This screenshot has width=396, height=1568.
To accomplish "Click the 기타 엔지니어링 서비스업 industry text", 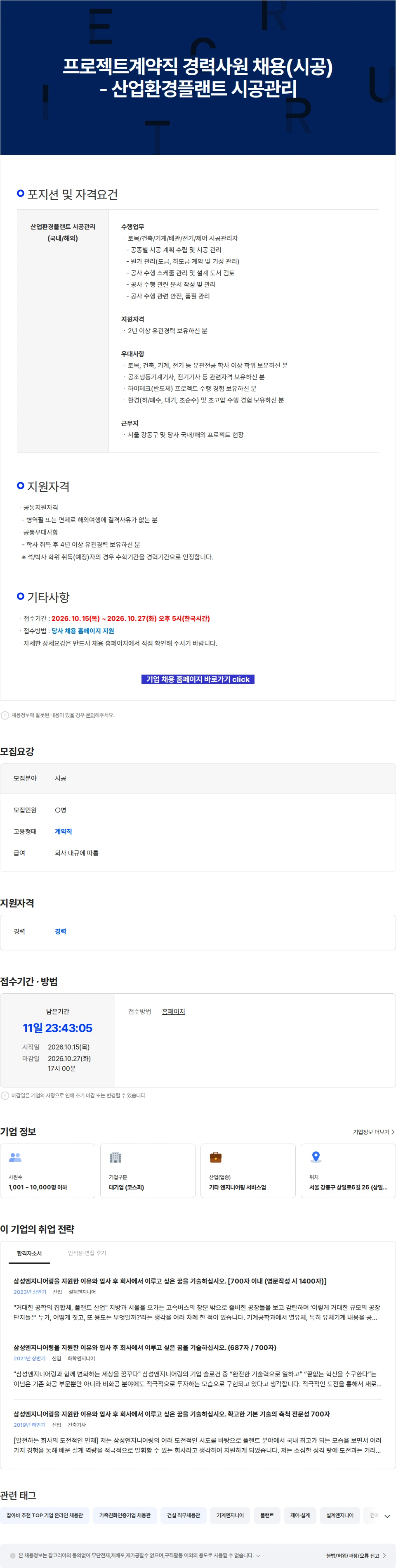I will point(237,1187).
